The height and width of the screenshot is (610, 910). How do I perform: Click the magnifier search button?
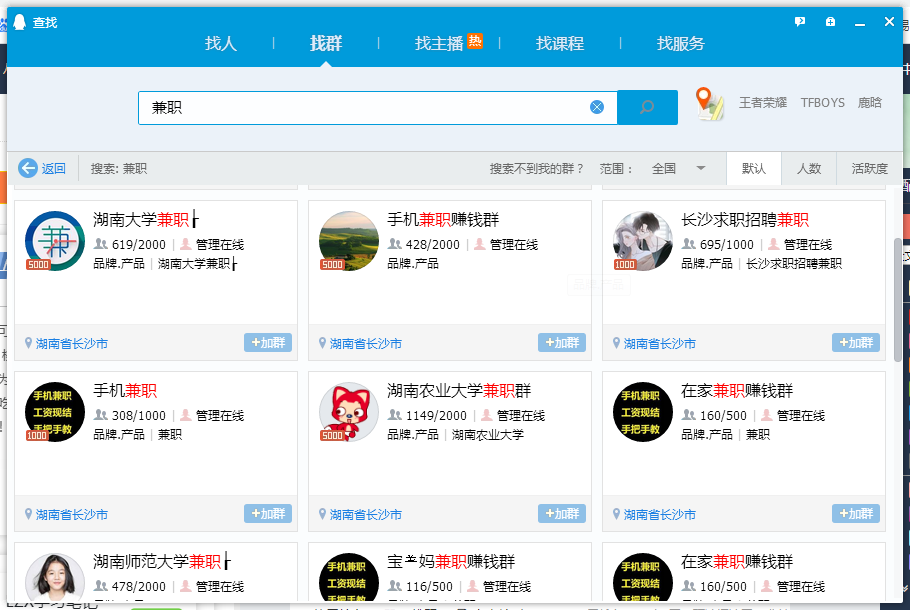coord(647,107)
